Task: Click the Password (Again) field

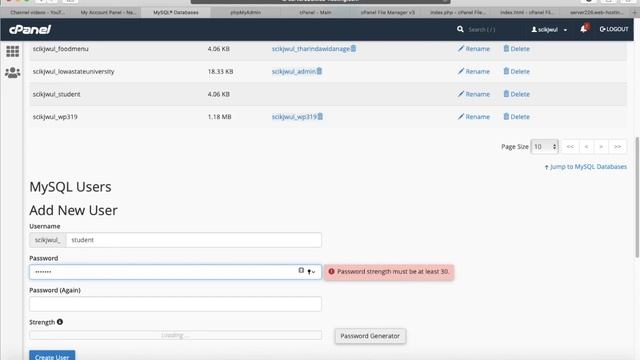Action: (x=176, y=304)
